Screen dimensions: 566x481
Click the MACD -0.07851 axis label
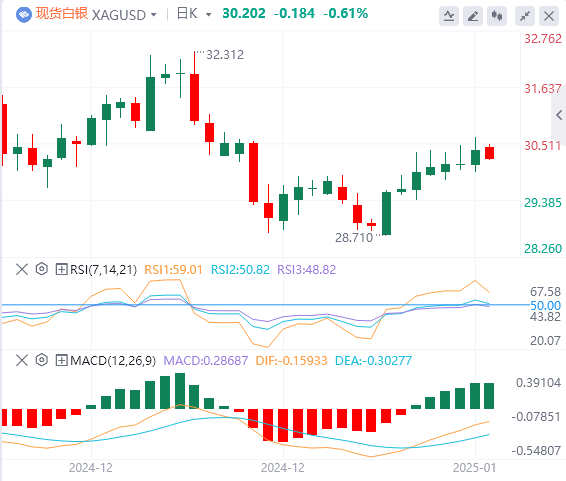[x=536, y=417]
